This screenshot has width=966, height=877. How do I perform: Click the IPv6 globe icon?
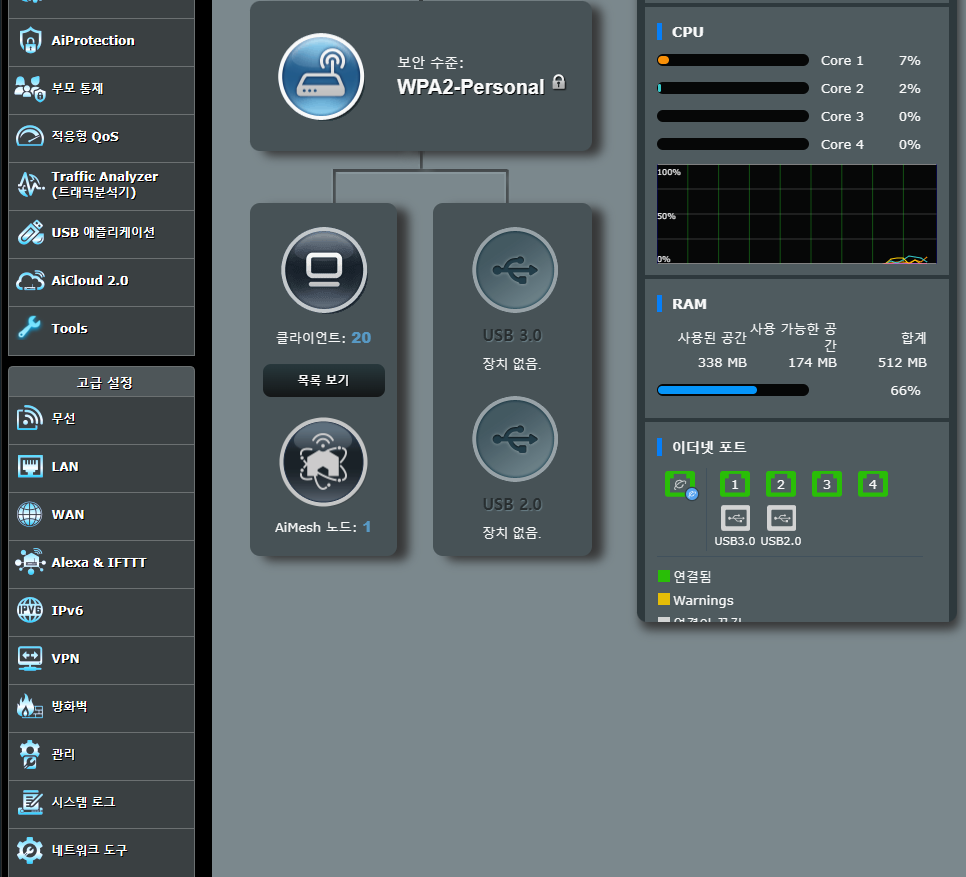coord(30,610)
